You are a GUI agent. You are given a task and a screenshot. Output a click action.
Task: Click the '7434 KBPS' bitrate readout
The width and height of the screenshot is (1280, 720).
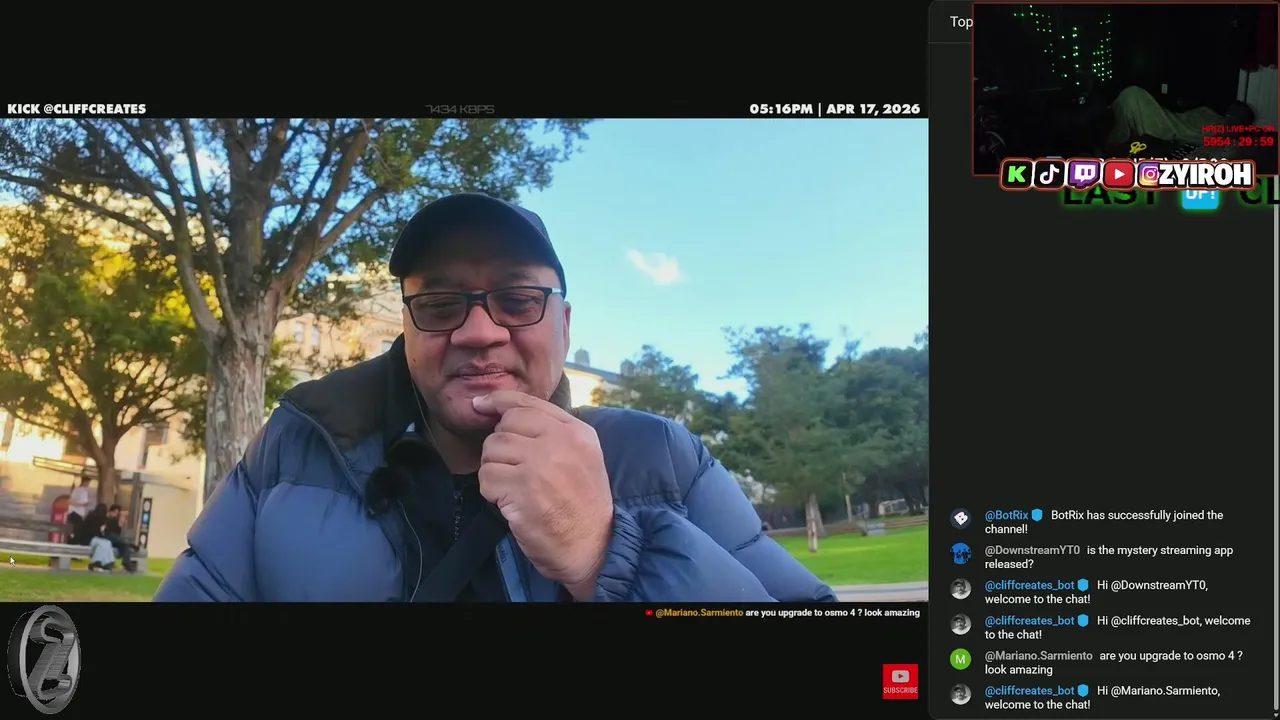tap(460, 109)
